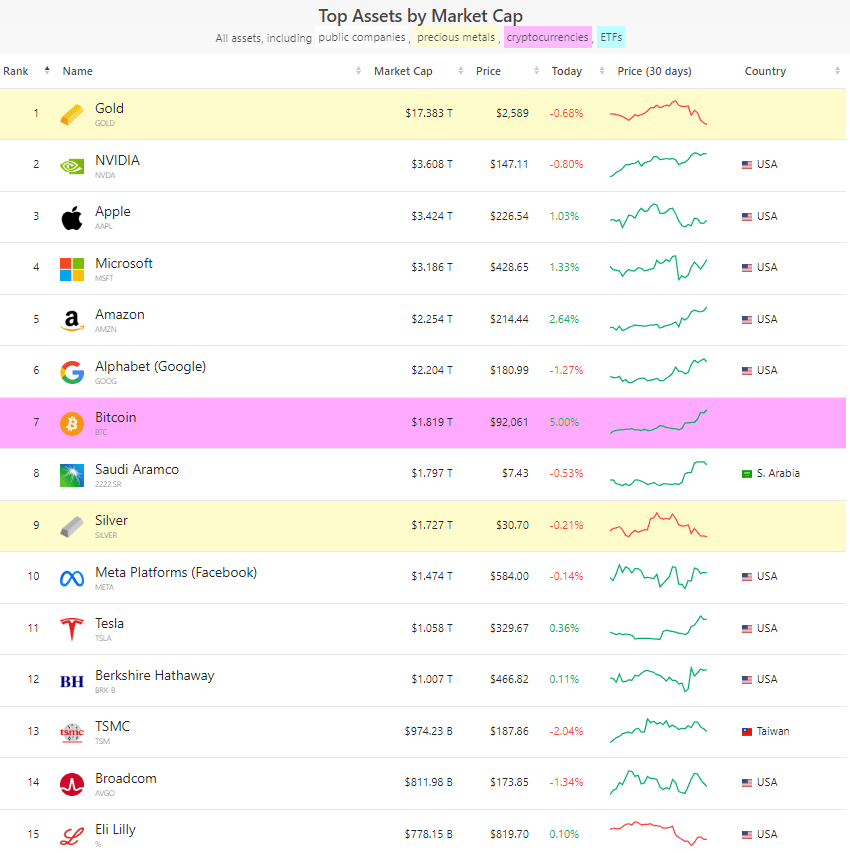The height and width of the screenshot is (853, 850).
Task: Open the Saudi Aramco logo
Action: (x=72, y=475)
